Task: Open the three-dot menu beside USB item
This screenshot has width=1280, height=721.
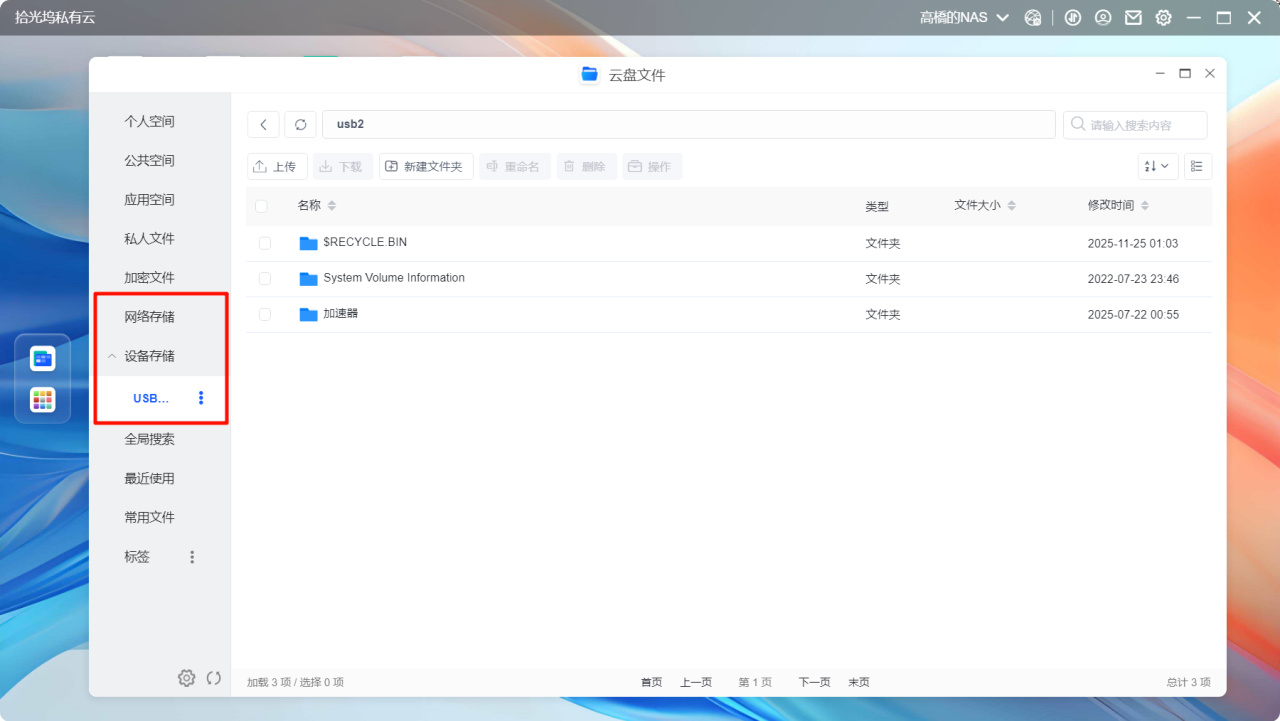Action: pyautogui.click(x=201, y=398)
